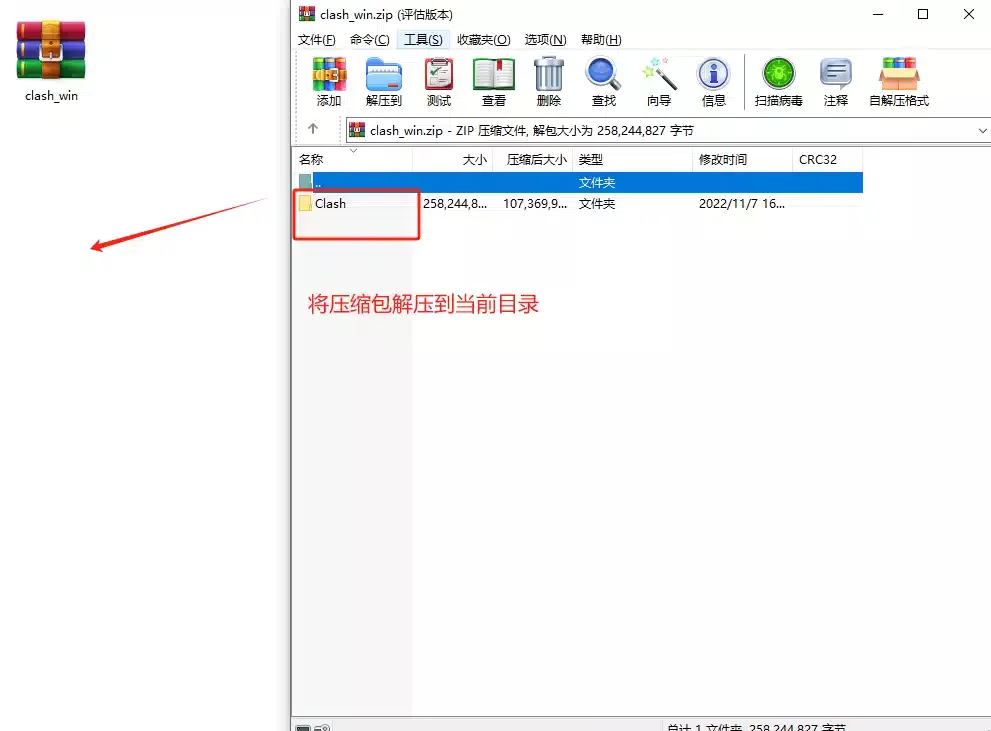The height and width of the screenshot is (731, 991).
Task: Open the Tools (工具) menu
Action: click(x=422, y=40)
